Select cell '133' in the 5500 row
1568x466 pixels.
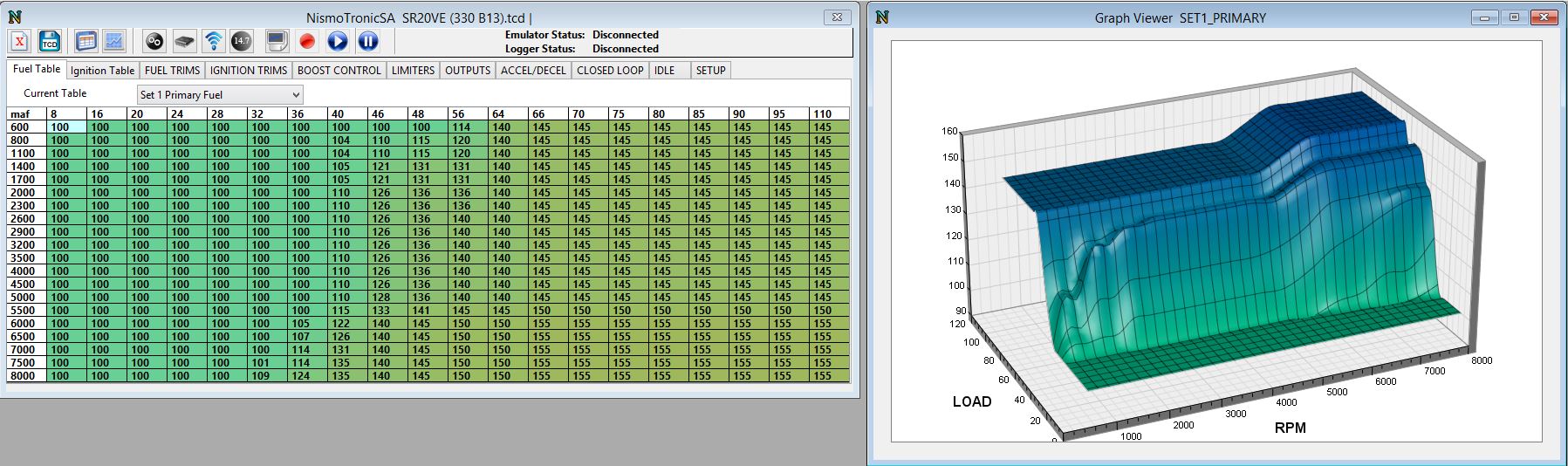[x=387, y=310]
